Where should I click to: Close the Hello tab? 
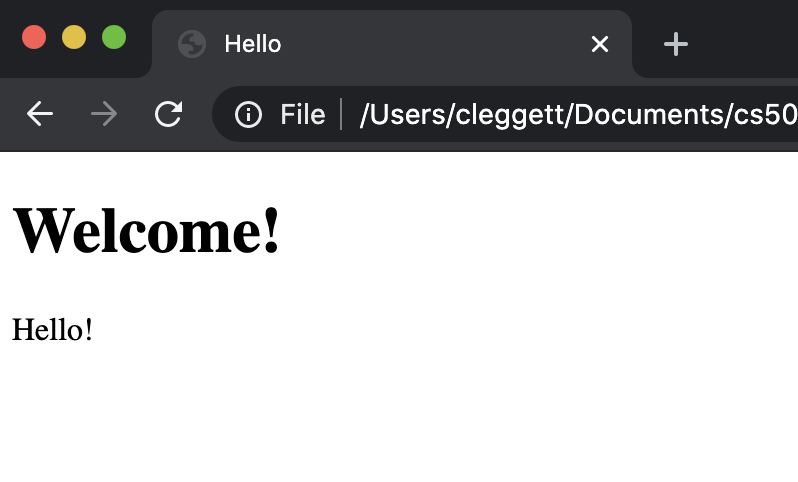click(x=600, y=44)
